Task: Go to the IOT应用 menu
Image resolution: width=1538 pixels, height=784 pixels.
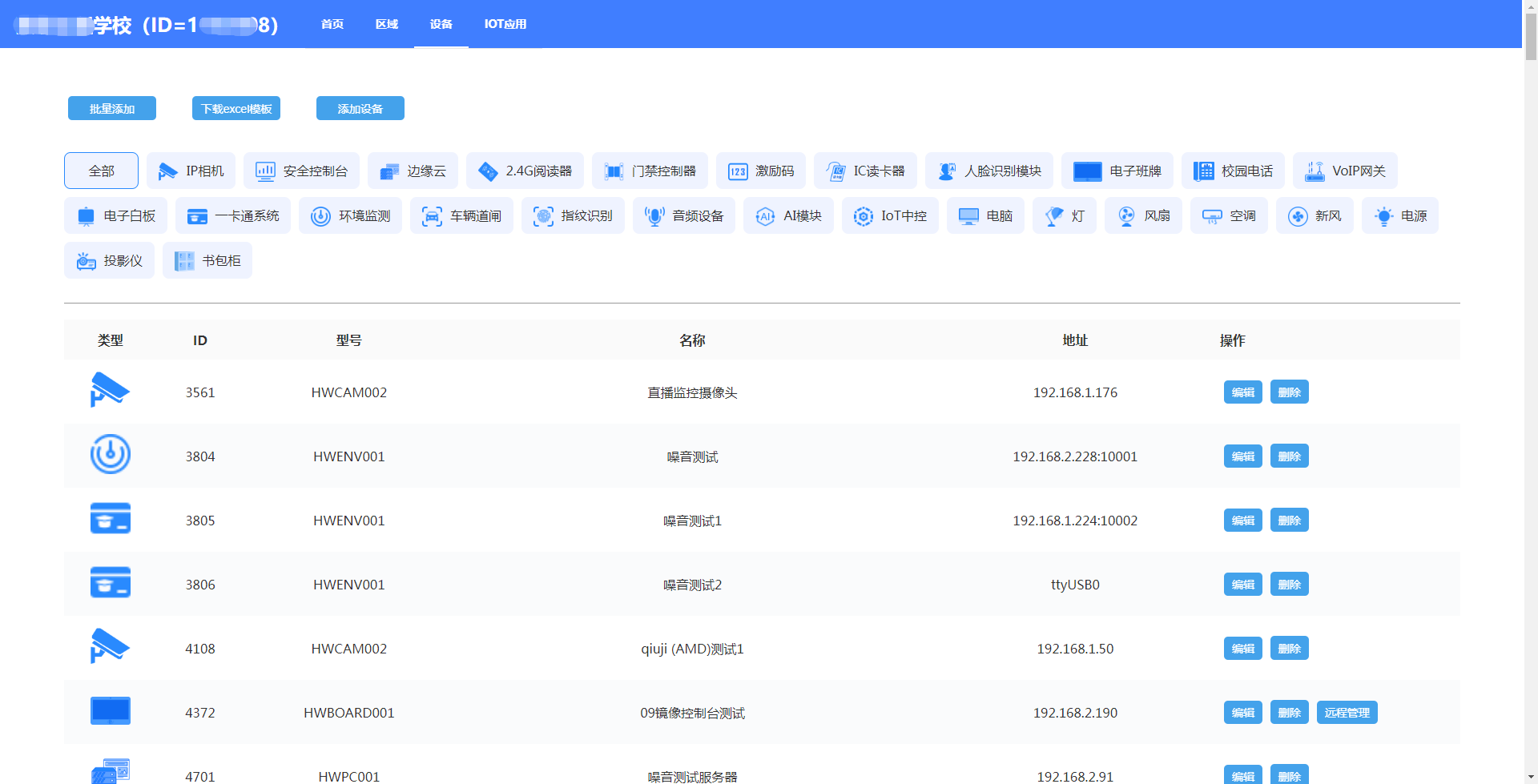Action: coord(505,24)
